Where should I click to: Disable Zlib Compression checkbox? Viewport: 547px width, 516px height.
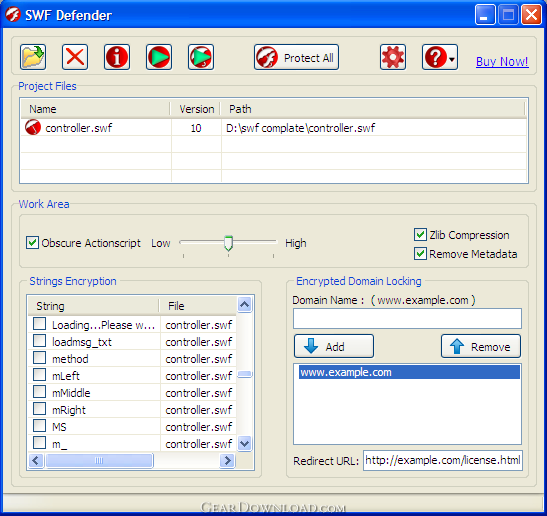click(x=420, y=235)
